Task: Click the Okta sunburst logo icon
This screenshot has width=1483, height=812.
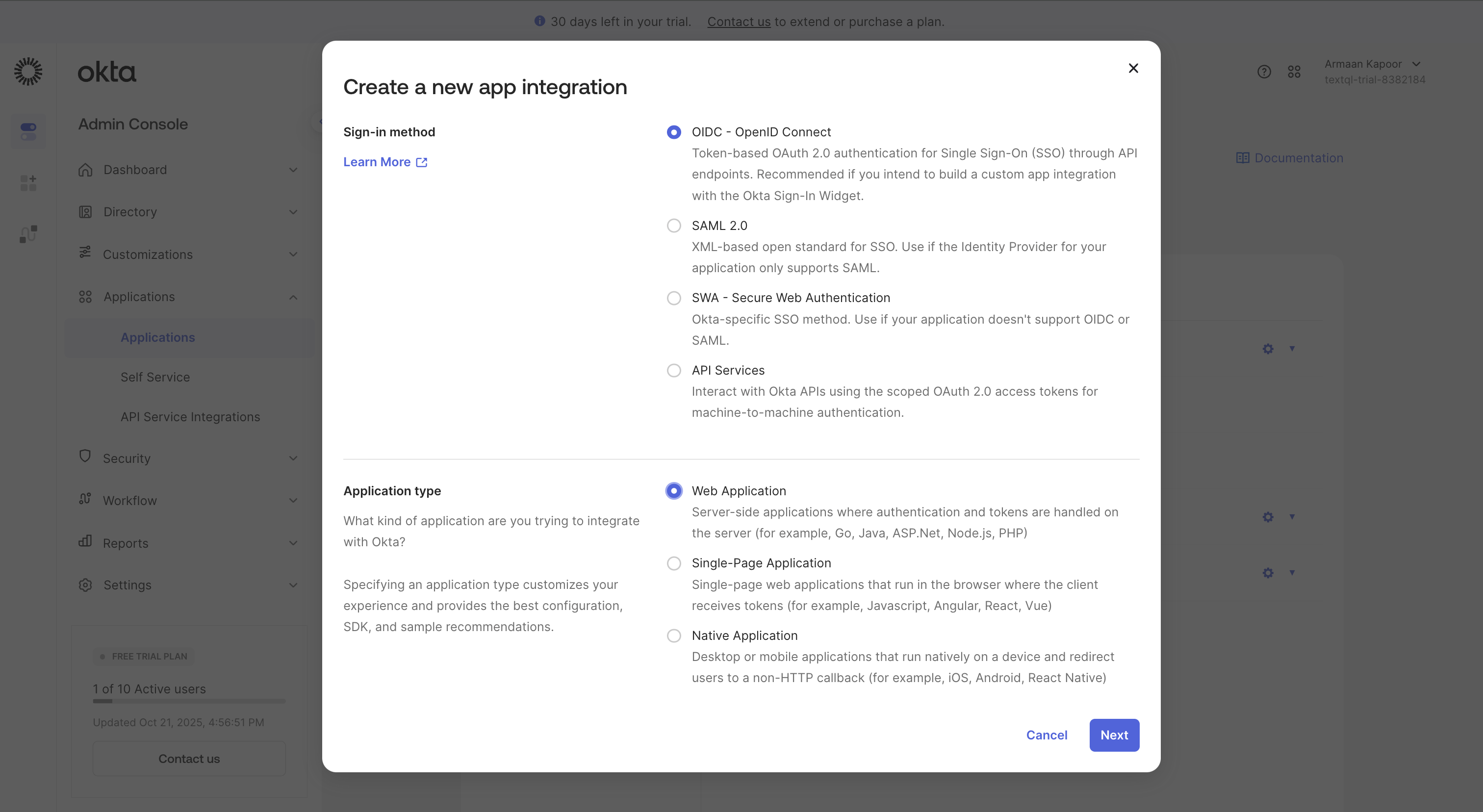Action: pos(27,72)
